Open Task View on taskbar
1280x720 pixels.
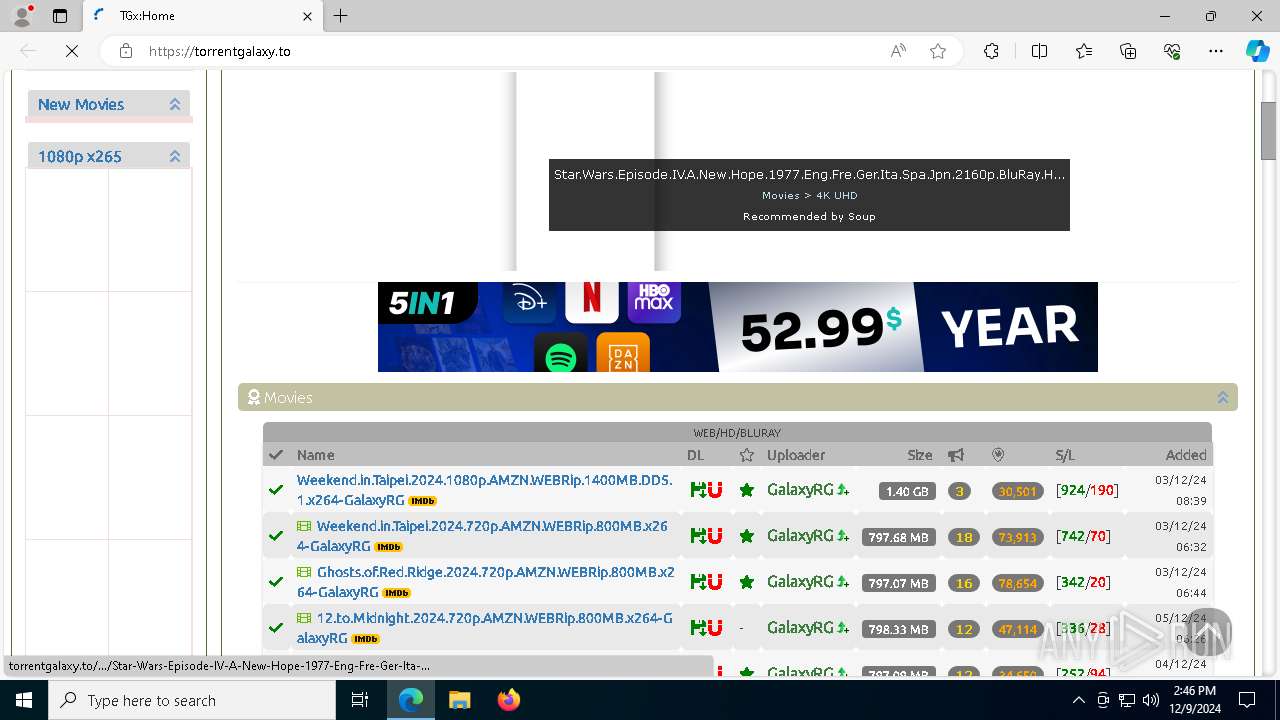pyautogui.click(x=360, y=700)
